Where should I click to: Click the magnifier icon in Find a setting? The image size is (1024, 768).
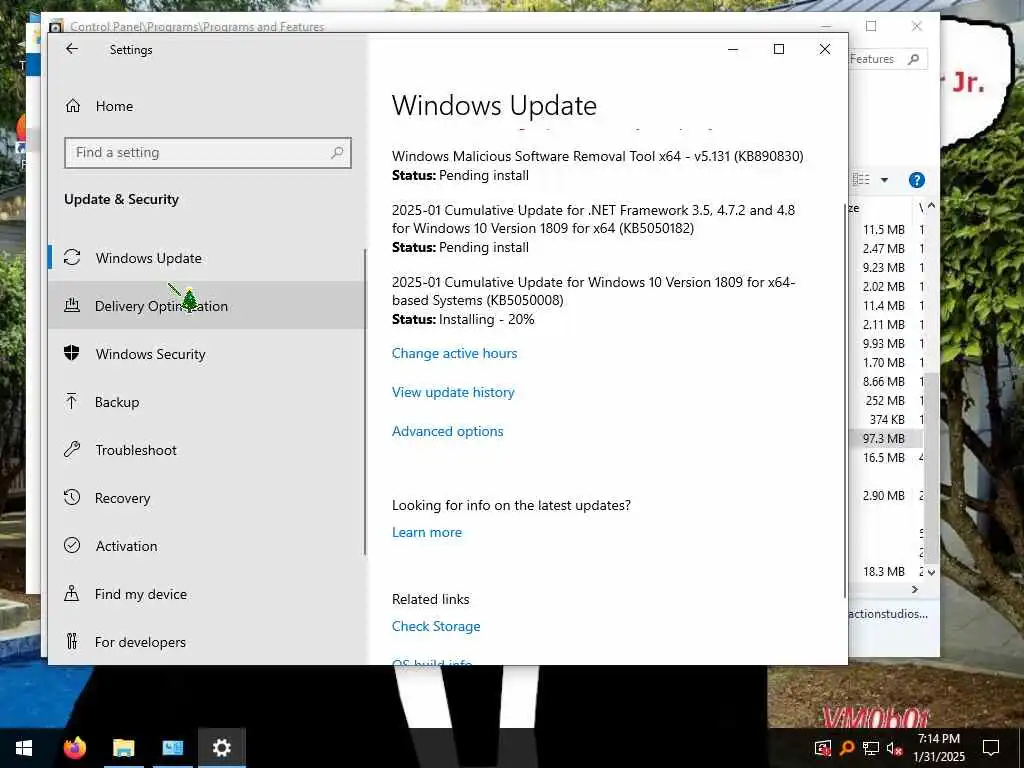(337, 152)
